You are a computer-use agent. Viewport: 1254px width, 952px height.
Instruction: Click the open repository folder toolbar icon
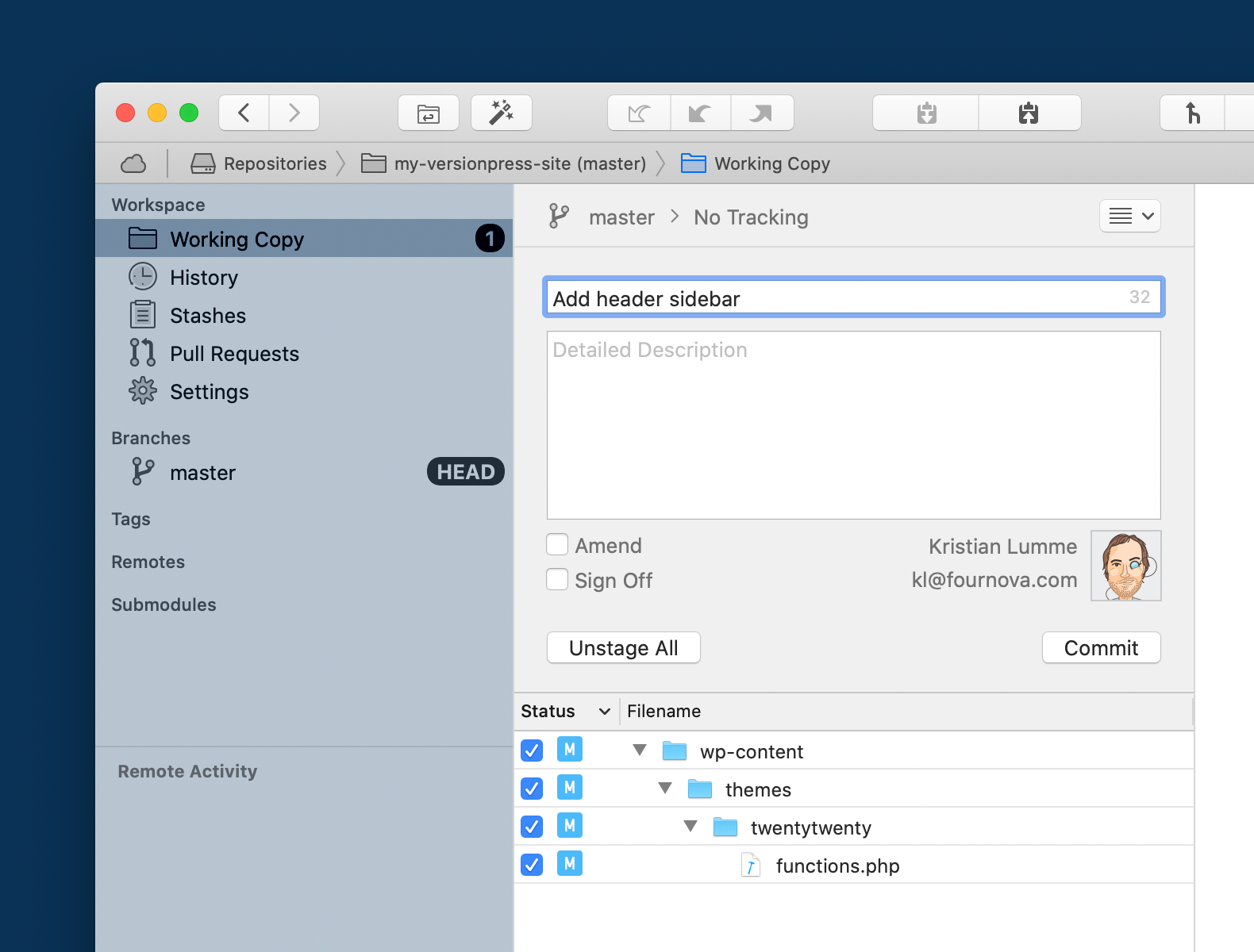point(429,113)
